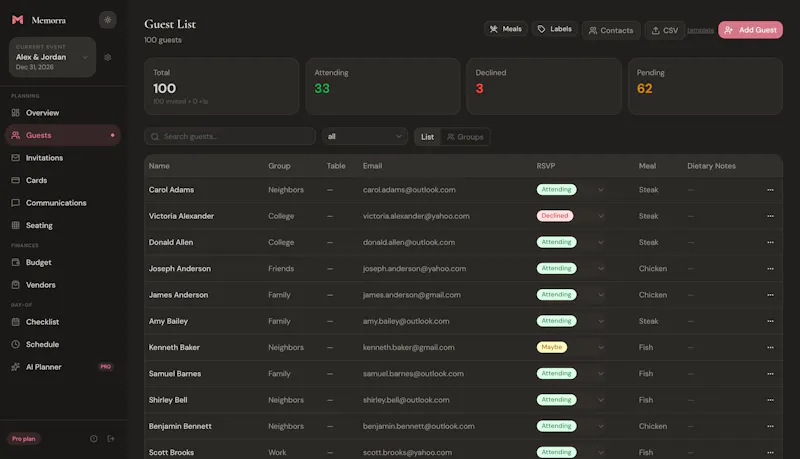Expand RSVP dropdown for Carol Adams
The height and width of the screenshot is (459, 800).
[x=601, y=190]
